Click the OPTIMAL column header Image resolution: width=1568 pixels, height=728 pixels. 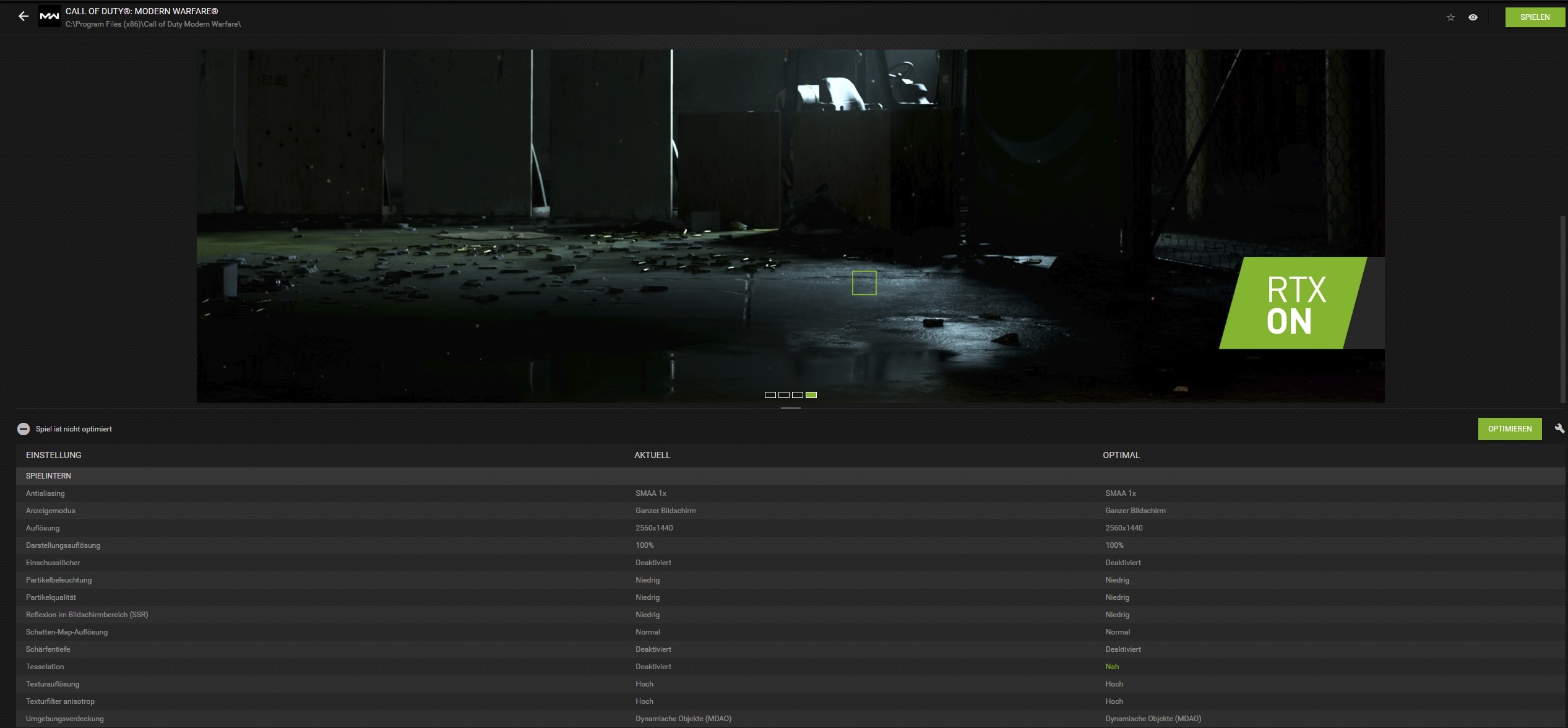[x=1121, y=455]
